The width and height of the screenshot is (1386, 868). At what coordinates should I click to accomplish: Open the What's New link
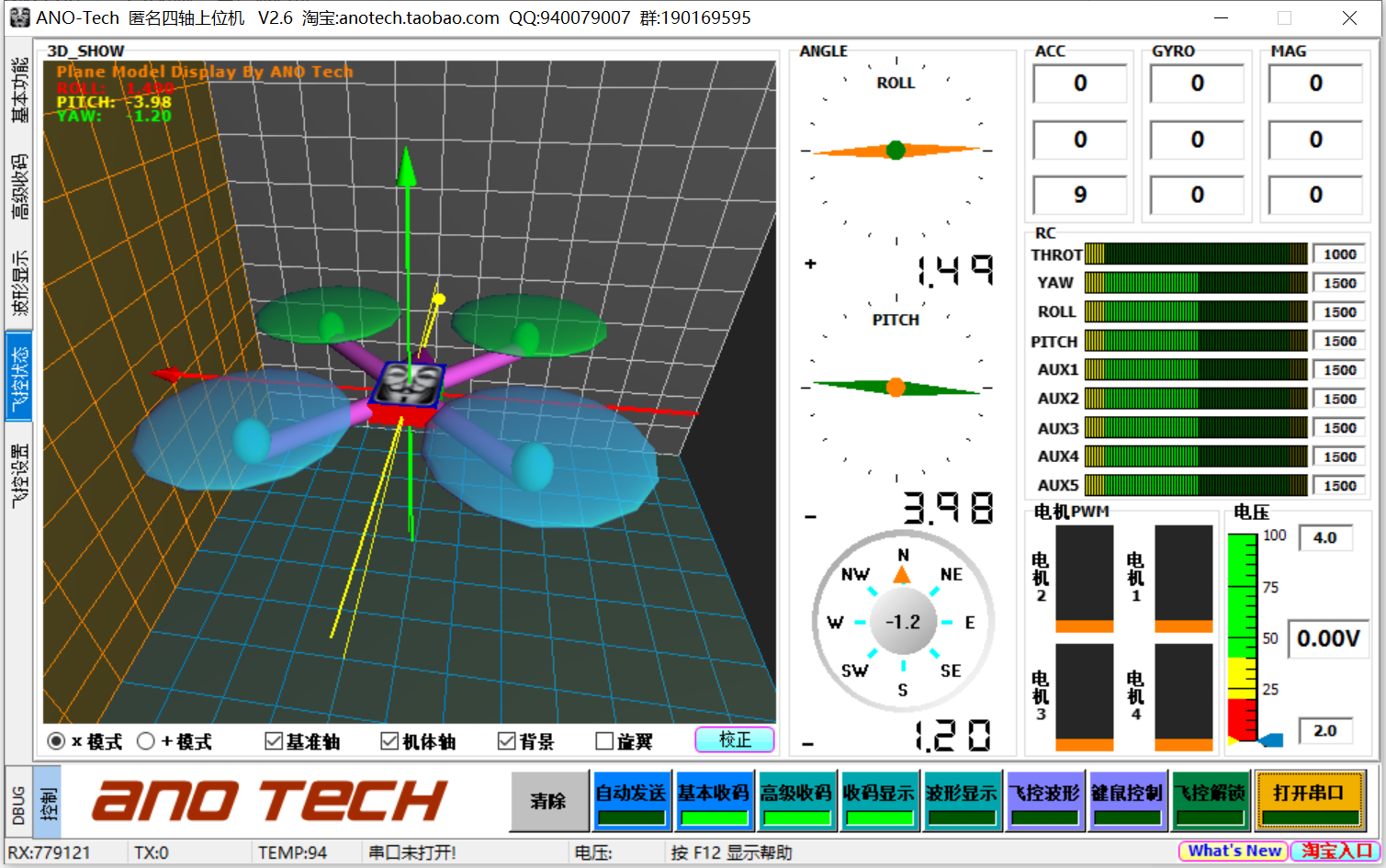(x=1234, y=851)
